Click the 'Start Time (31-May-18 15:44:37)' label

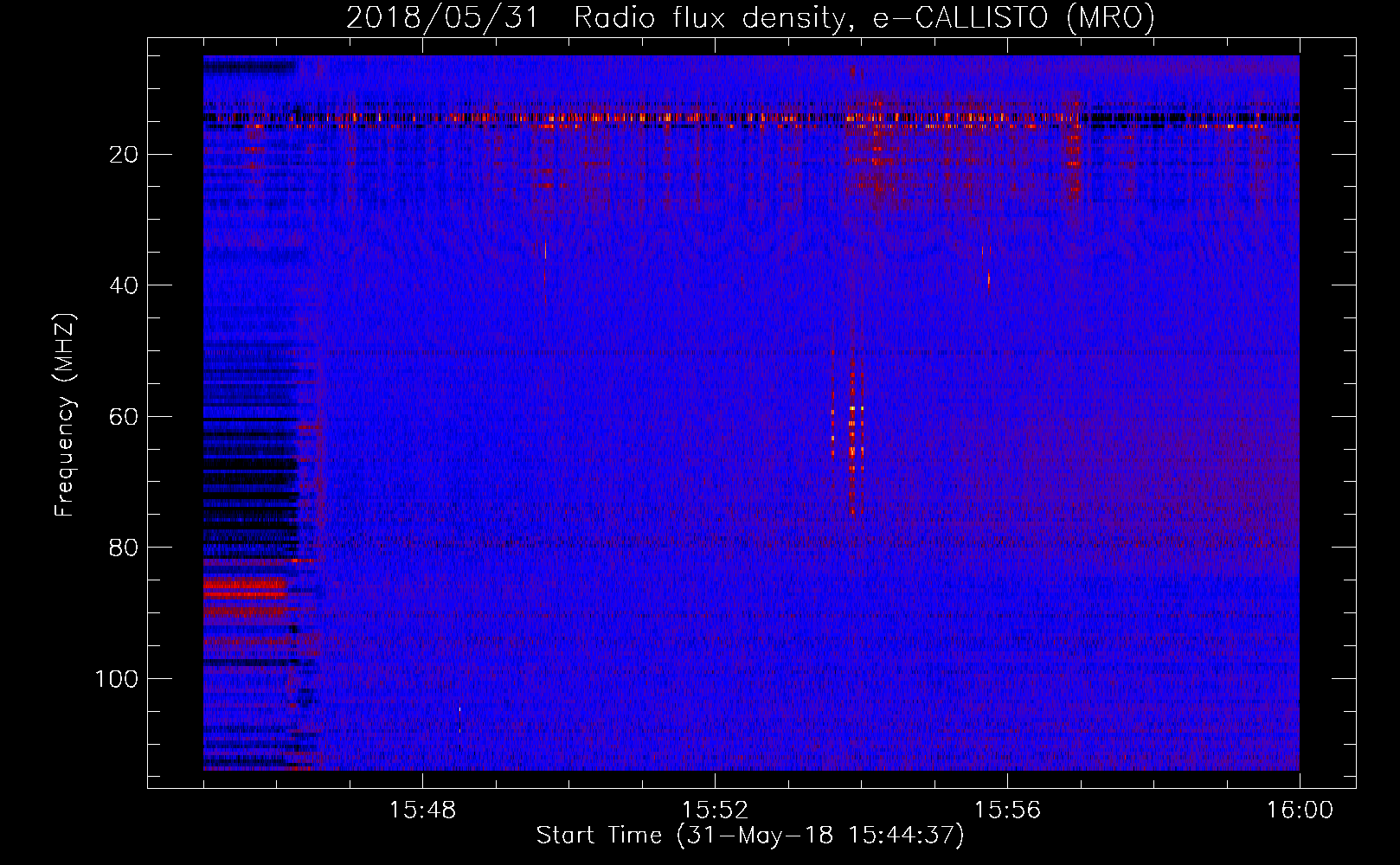pyautogui.click(x=750, y=836)
